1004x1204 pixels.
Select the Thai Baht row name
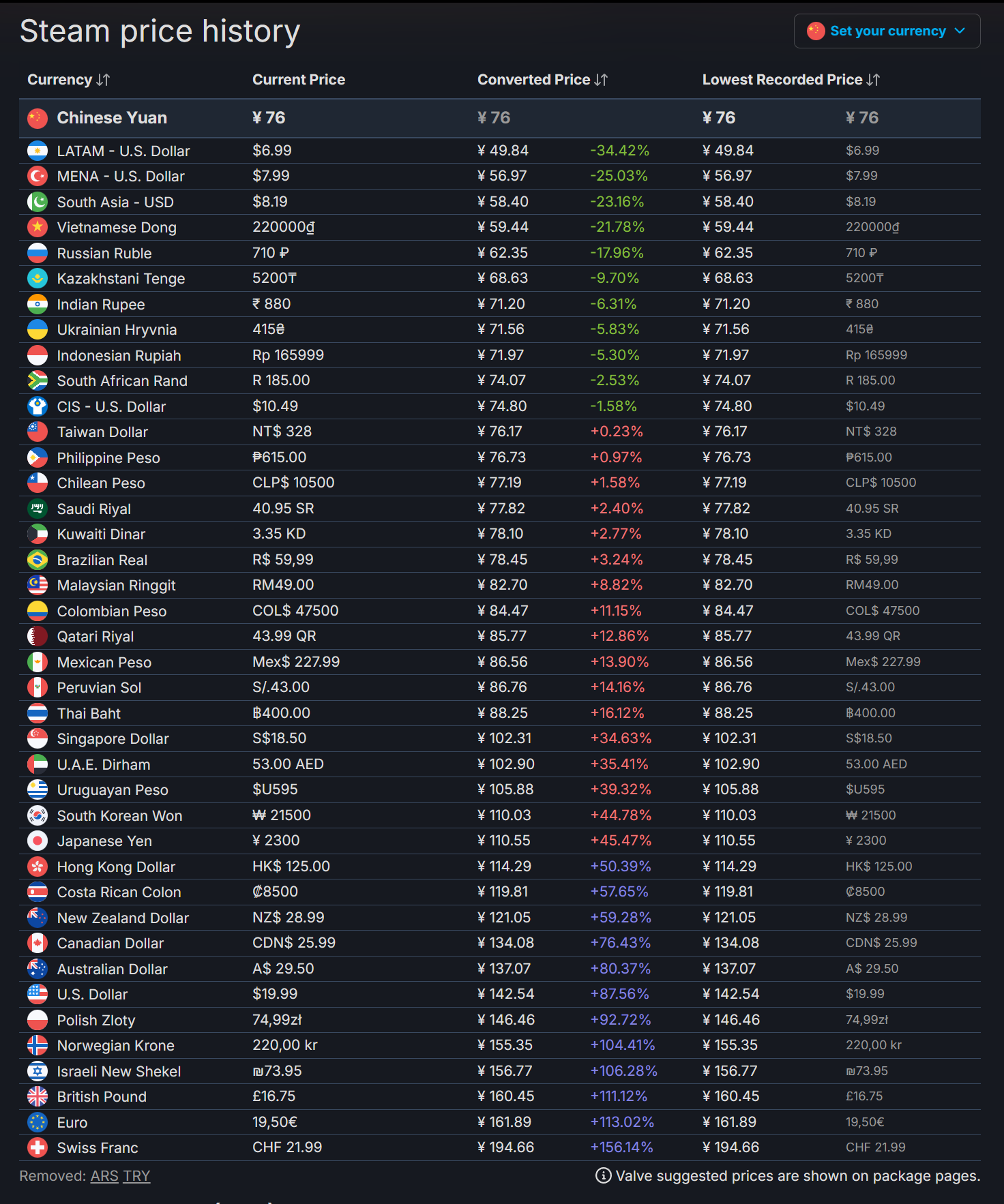point(89,713)
